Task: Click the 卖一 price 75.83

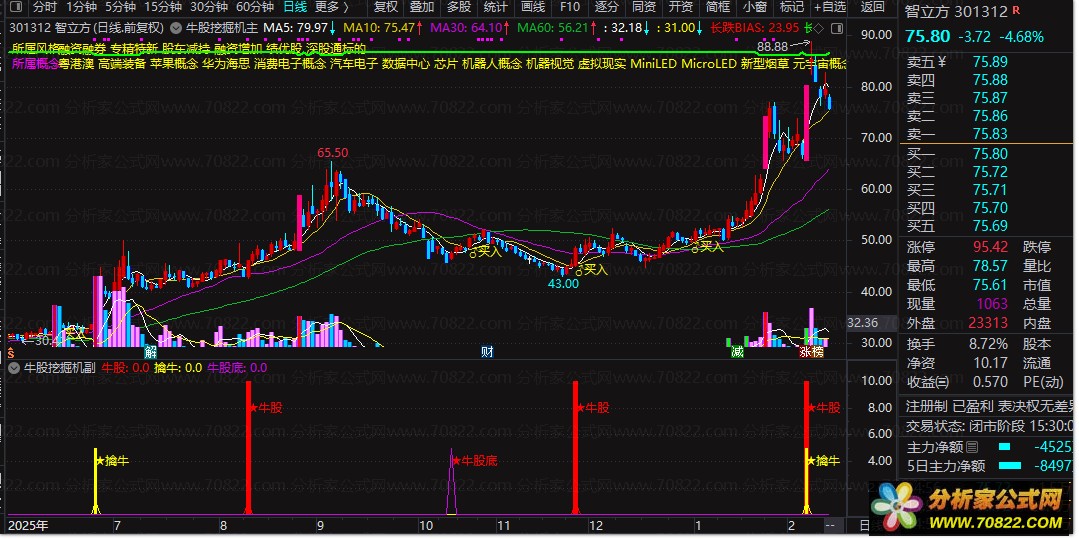Action: [990, 134]
